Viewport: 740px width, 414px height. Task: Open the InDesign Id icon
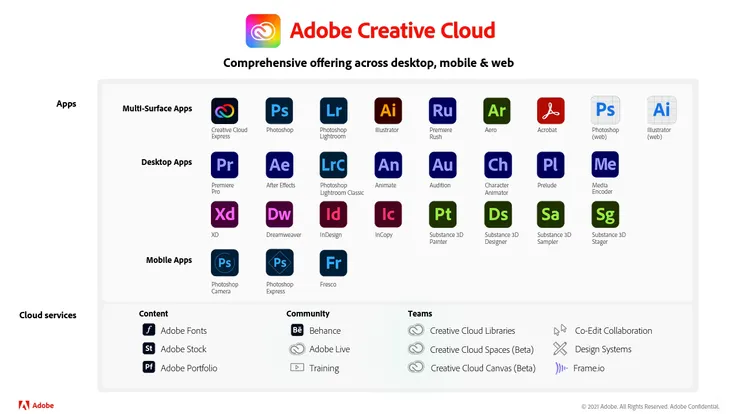pyautogui.click(x=334, y=214)
